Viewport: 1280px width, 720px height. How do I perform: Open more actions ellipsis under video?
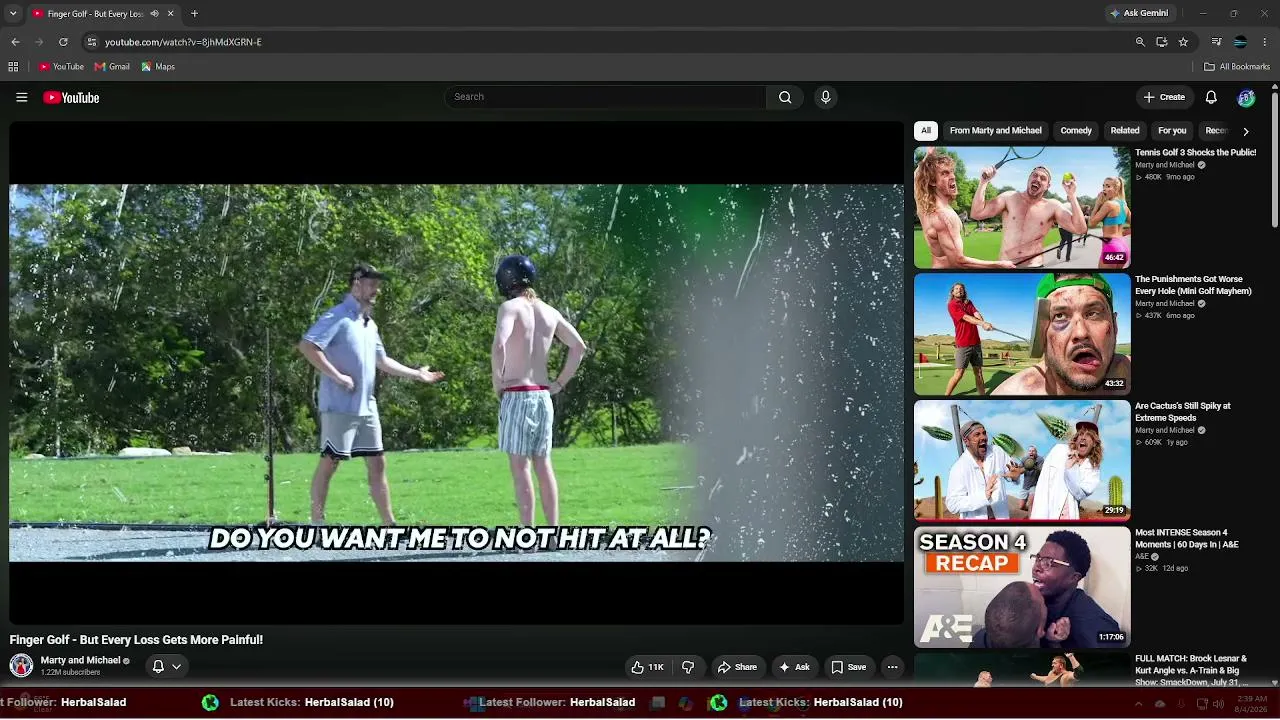tap(892, 667)
